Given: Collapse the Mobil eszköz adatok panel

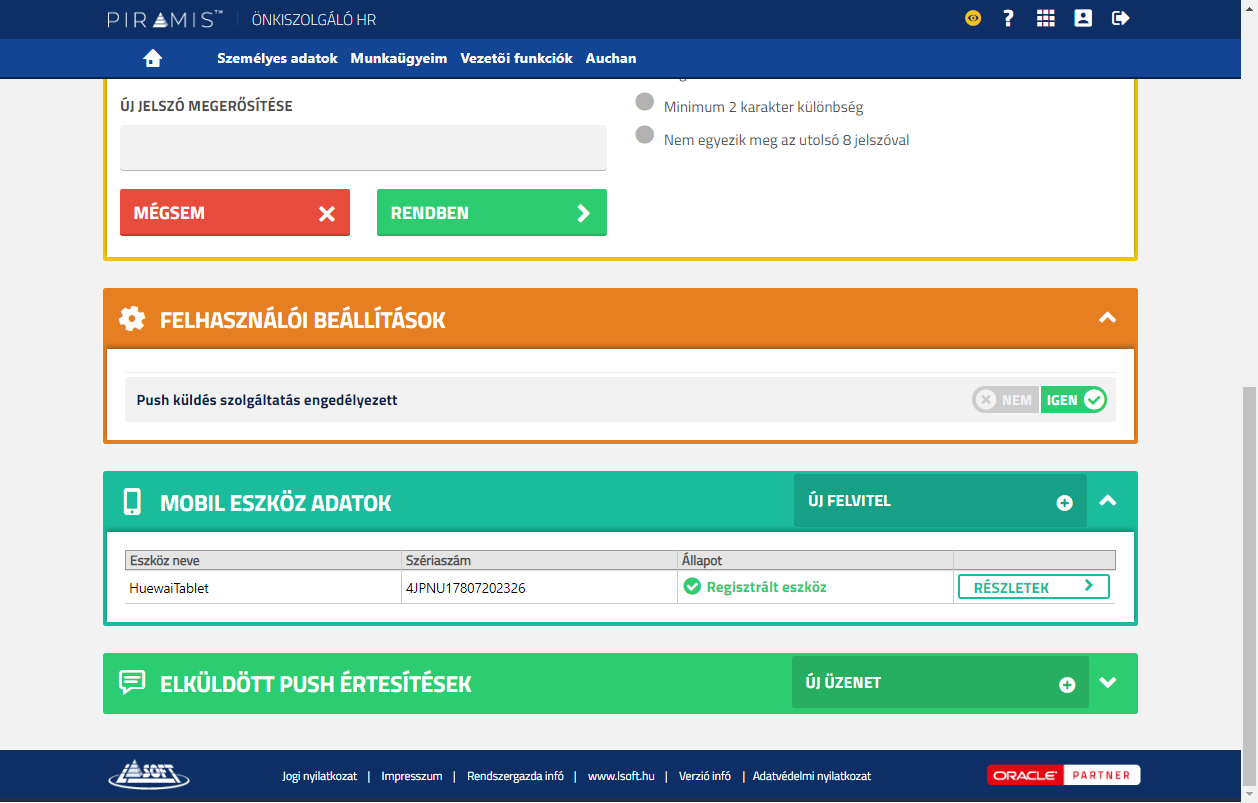Looking at the screenshot, I should [x=1107, y=501].
